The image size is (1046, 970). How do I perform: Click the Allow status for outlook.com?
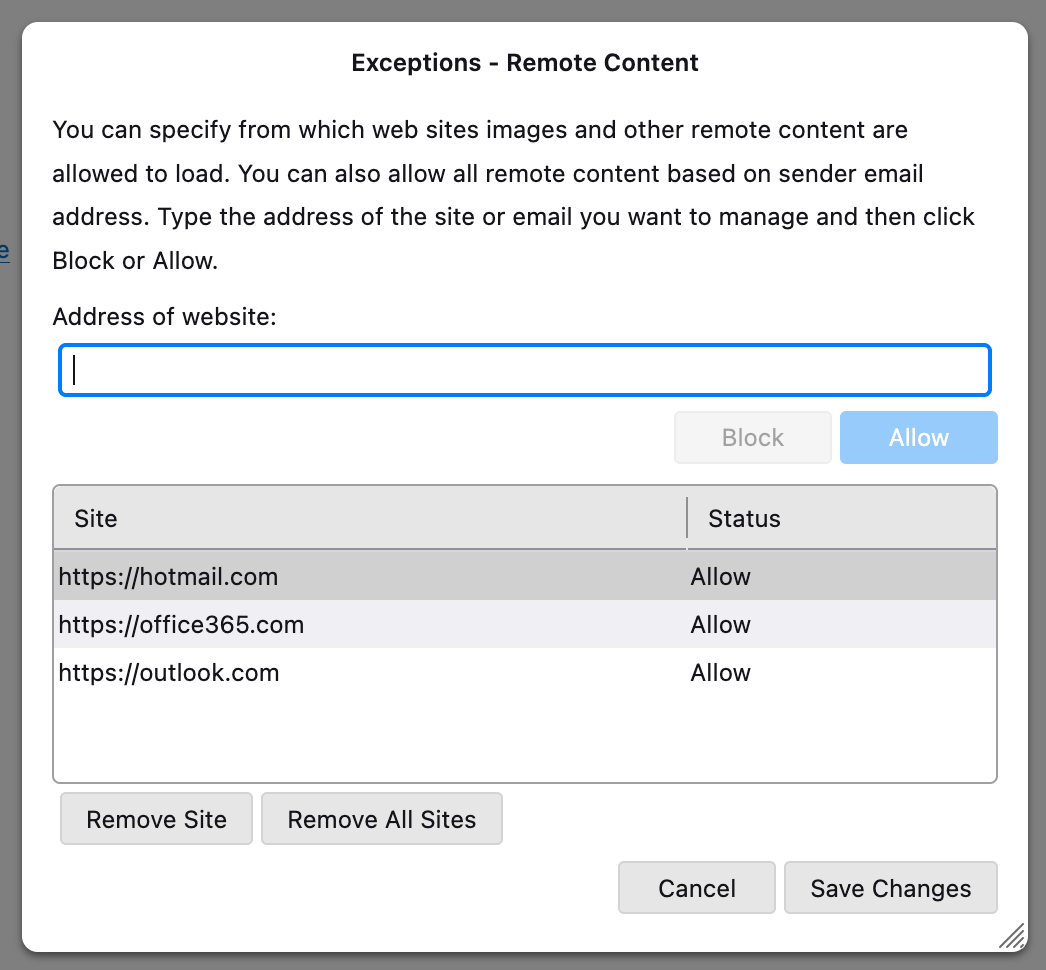(x=720, y=673)
